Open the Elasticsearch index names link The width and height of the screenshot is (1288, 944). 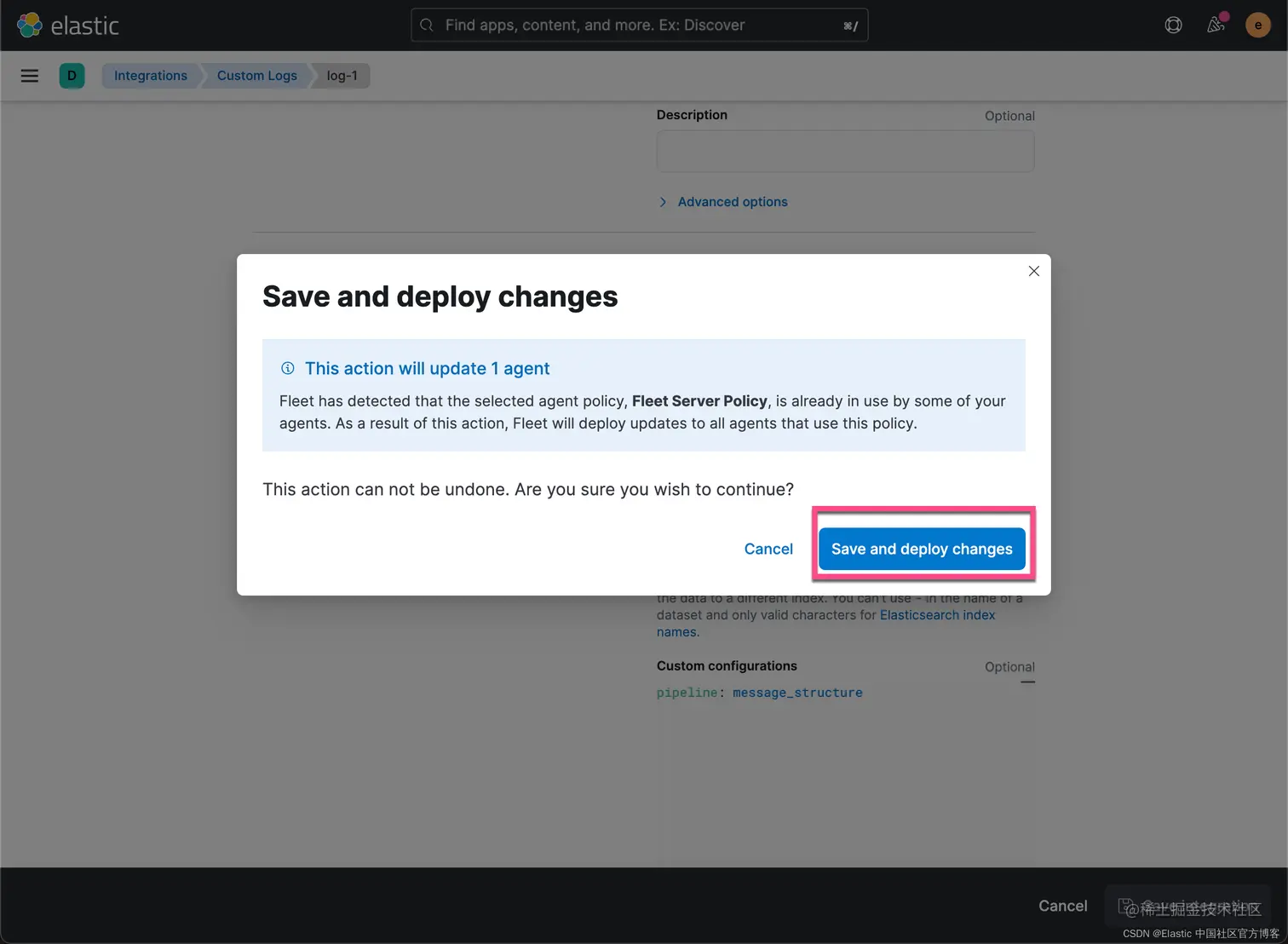pos(937,615)
